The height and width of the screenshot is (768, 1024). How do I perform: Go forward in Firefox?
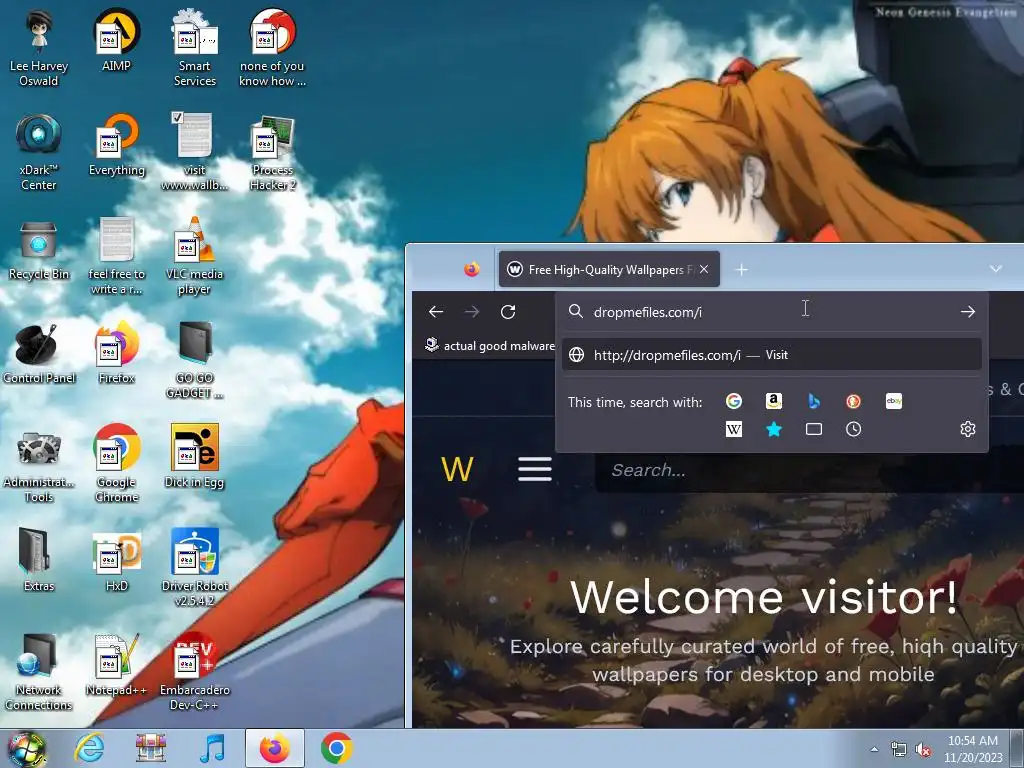click(472, 312)
